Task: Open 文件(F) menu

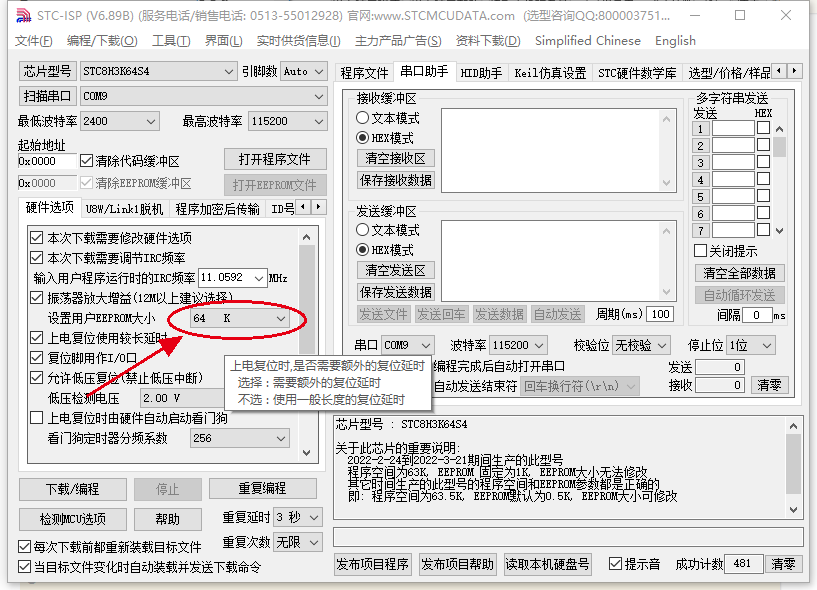Action: coord(33,41)
